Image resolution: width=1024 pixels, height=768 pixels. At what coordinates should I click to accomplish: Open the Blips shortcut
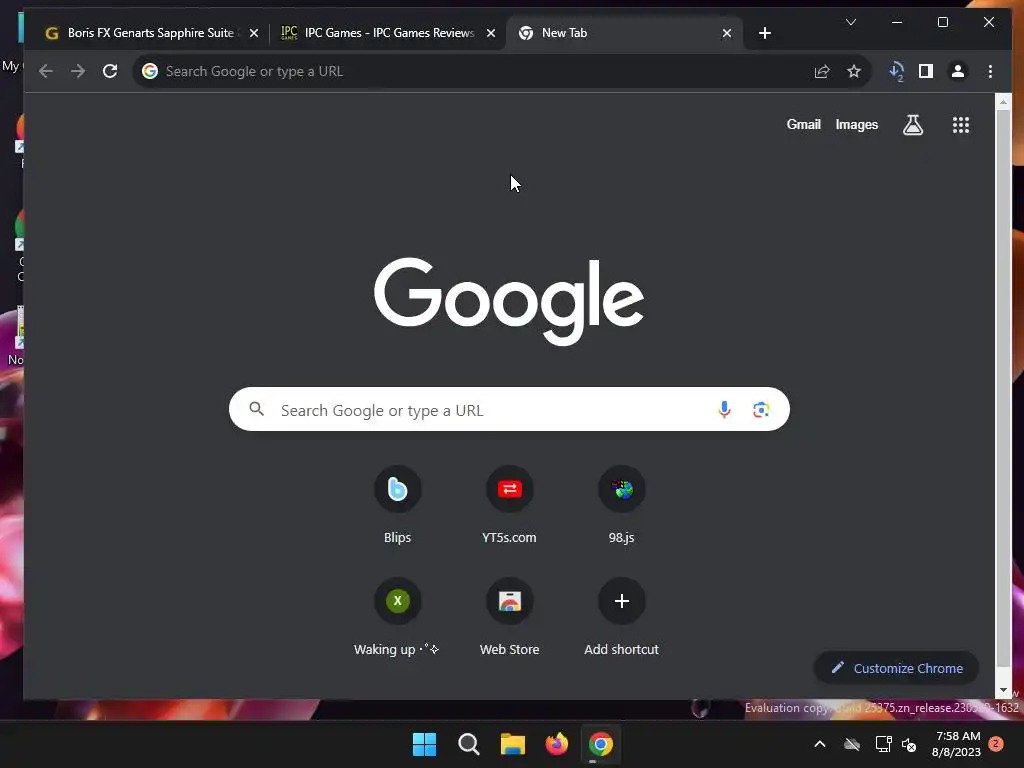(x=397, y=505)
